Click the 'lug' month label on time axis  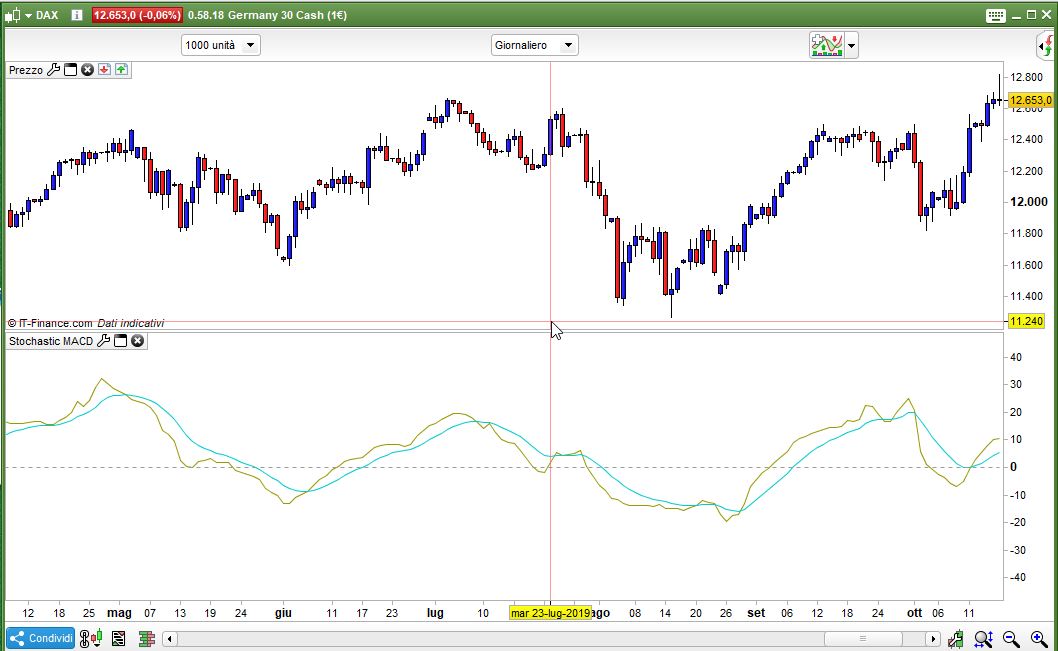(435, 613)
